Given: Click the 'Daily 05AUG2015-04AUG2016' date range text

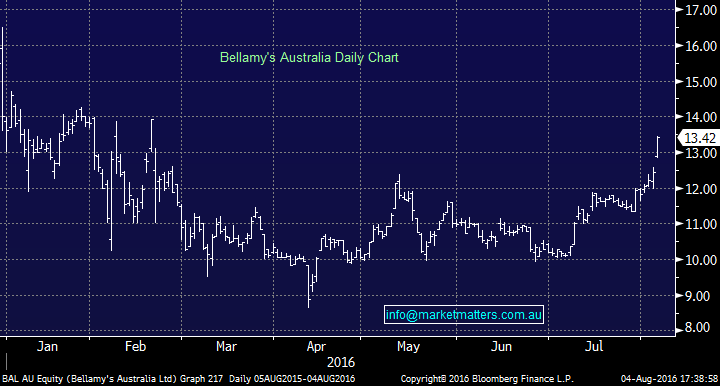Looking at the screenshot, I should (x=292, y=379).
